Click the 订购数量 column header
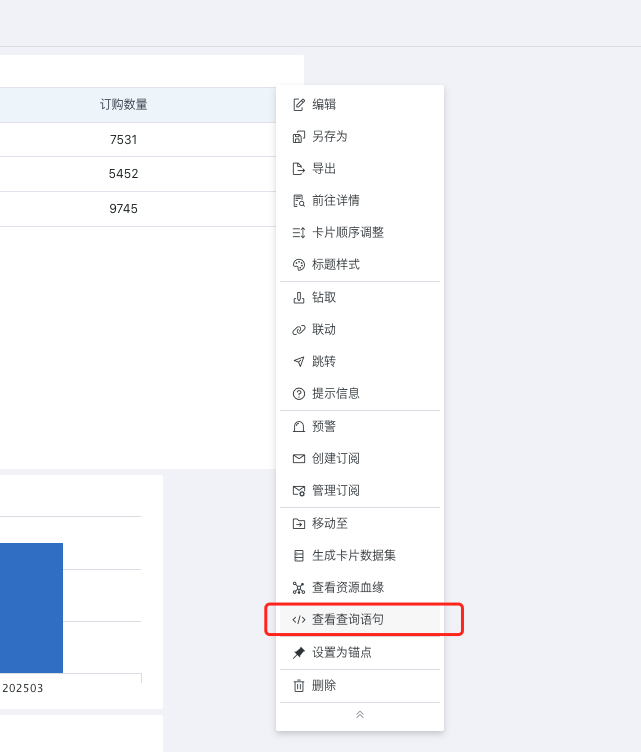 pos(124,105)
